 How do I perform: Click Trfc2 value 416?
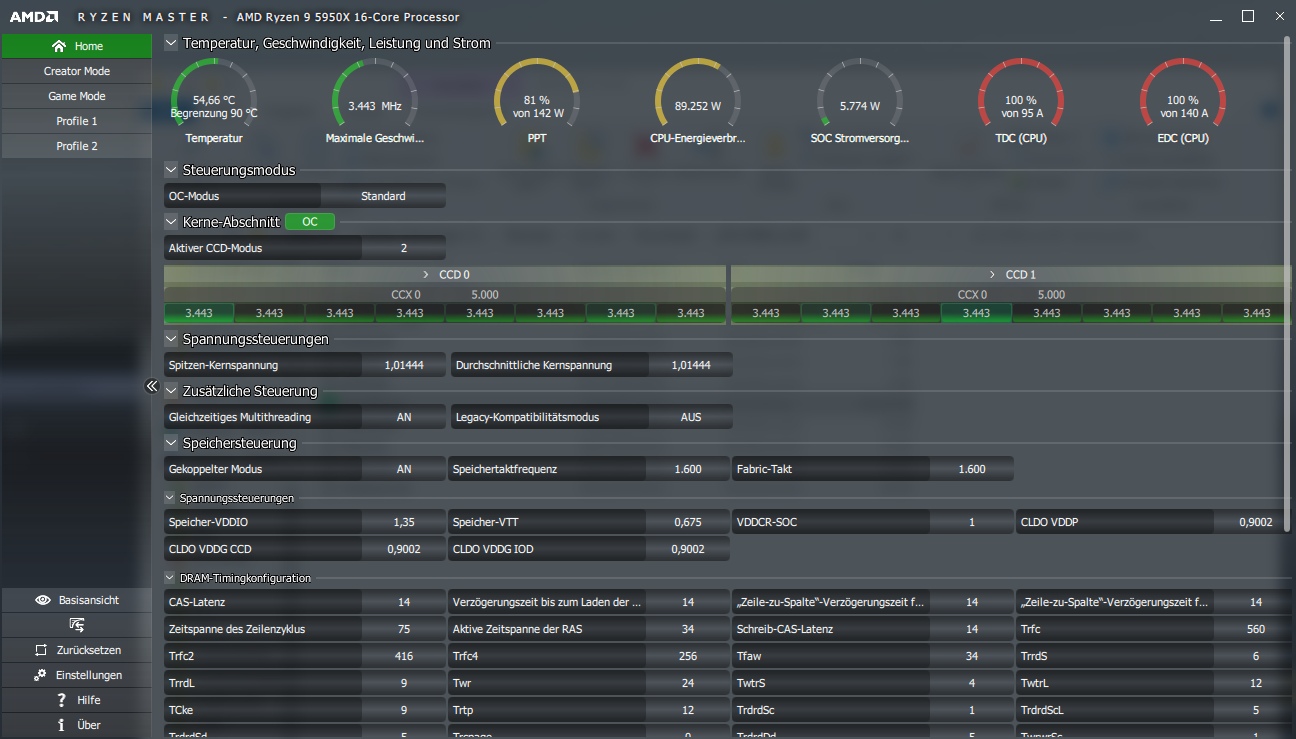click(x=404, y=656)
